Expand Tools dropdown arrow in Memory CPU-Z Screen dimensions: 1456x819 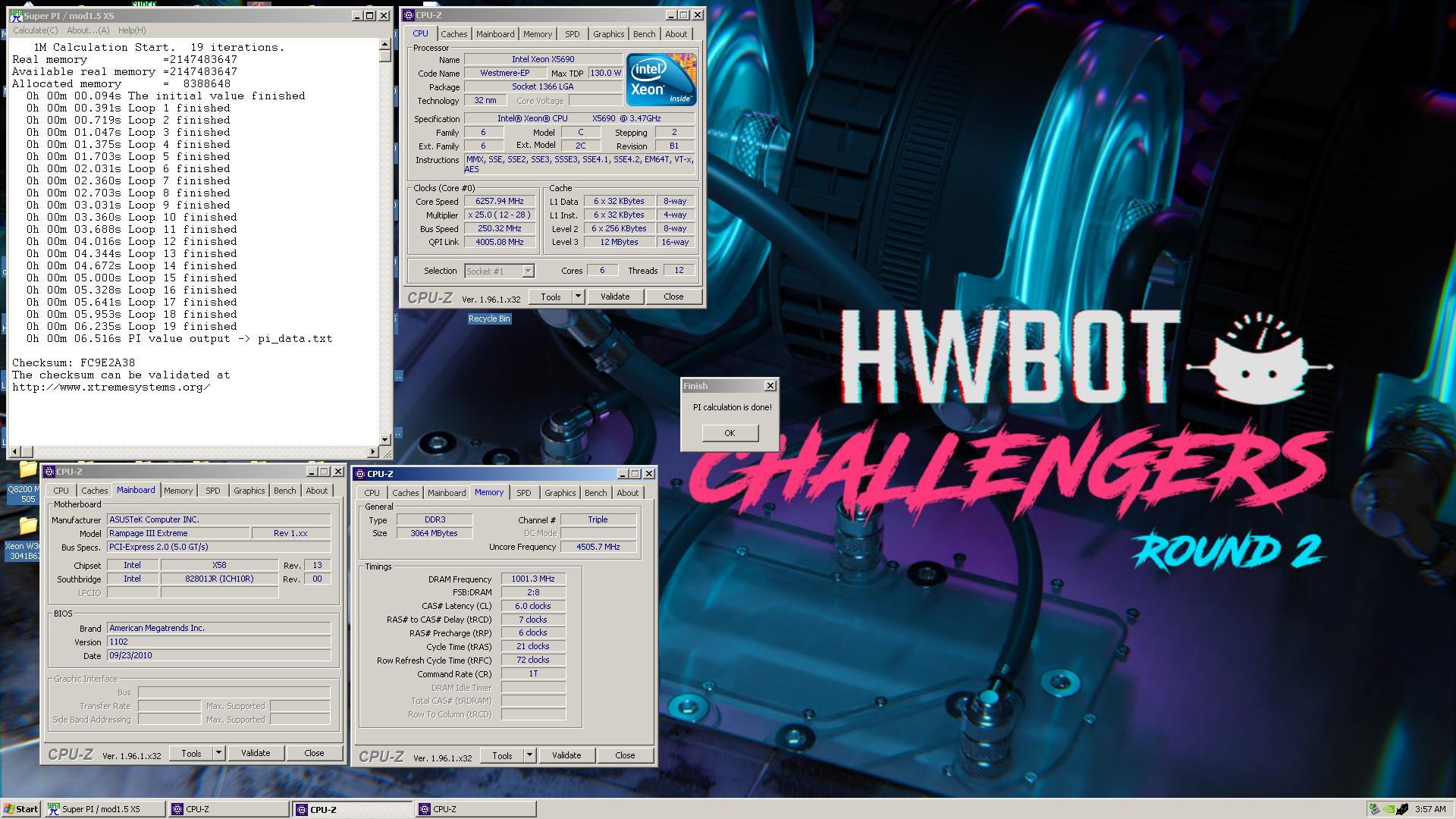click(530, 755)
